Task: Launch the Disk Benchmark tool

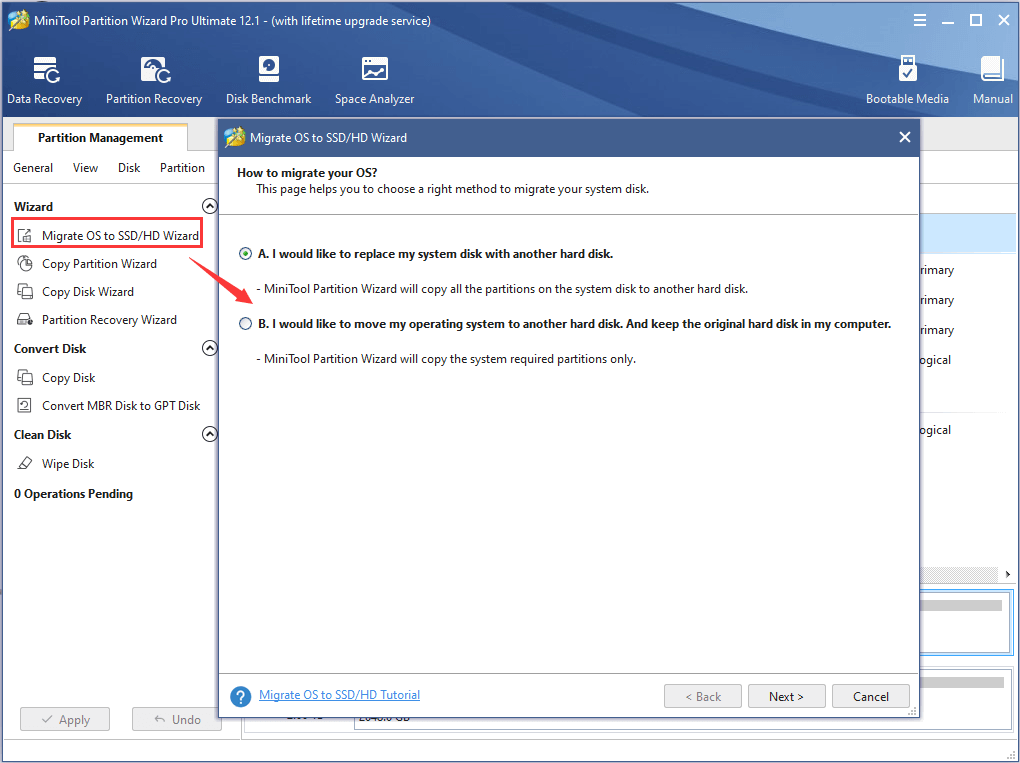Action: tap(269, 81)
